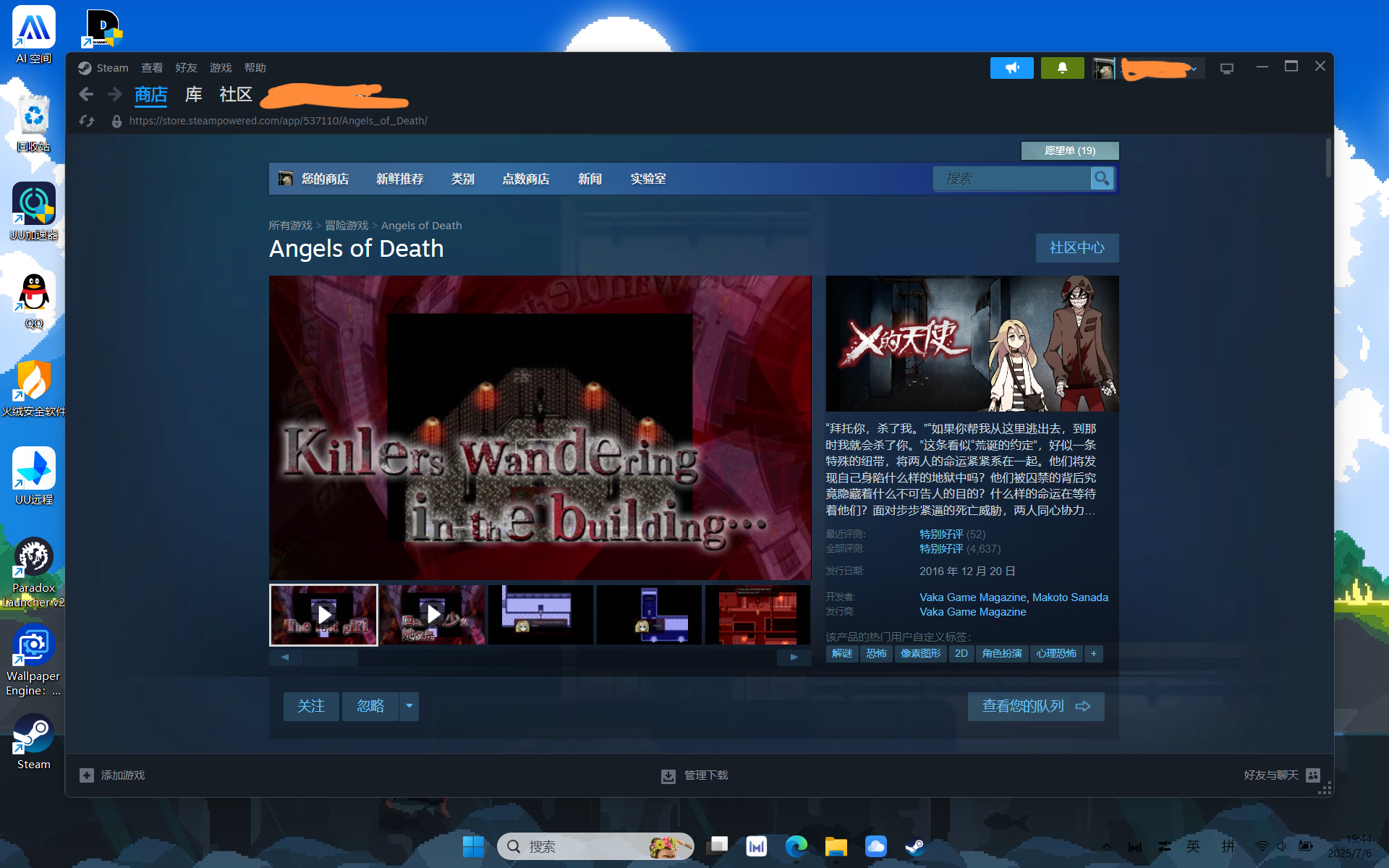Image resolution: width=1389 pixels, height=868 pixels.
Task: Reload the store page
Action: tap(87, 121)
